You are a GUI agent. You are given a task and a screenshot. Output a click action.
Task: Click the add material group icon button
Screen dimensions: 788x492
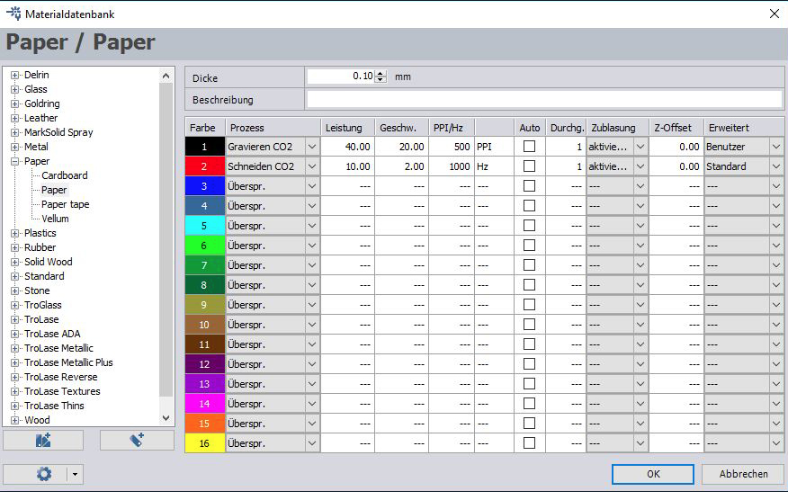point(43,440)
